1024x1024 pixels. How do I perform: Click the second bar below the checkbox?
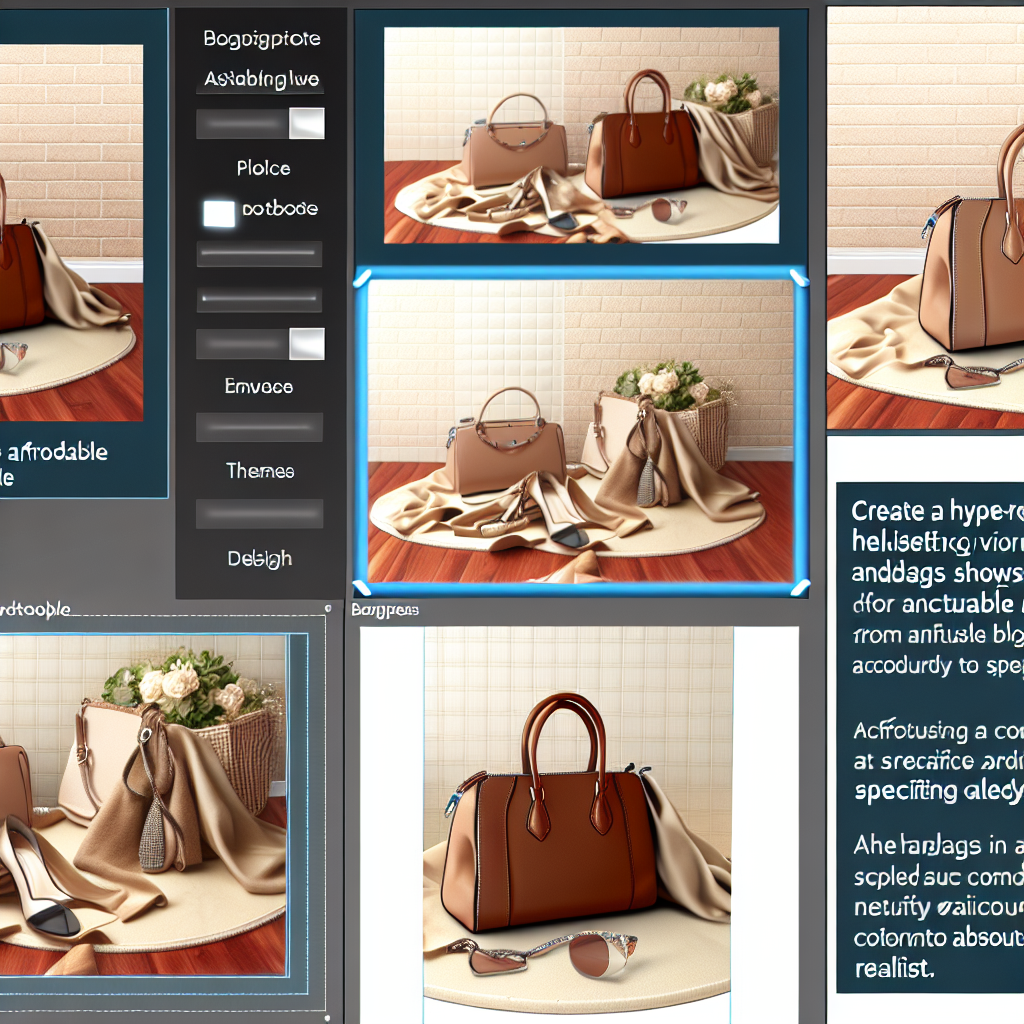259,299
